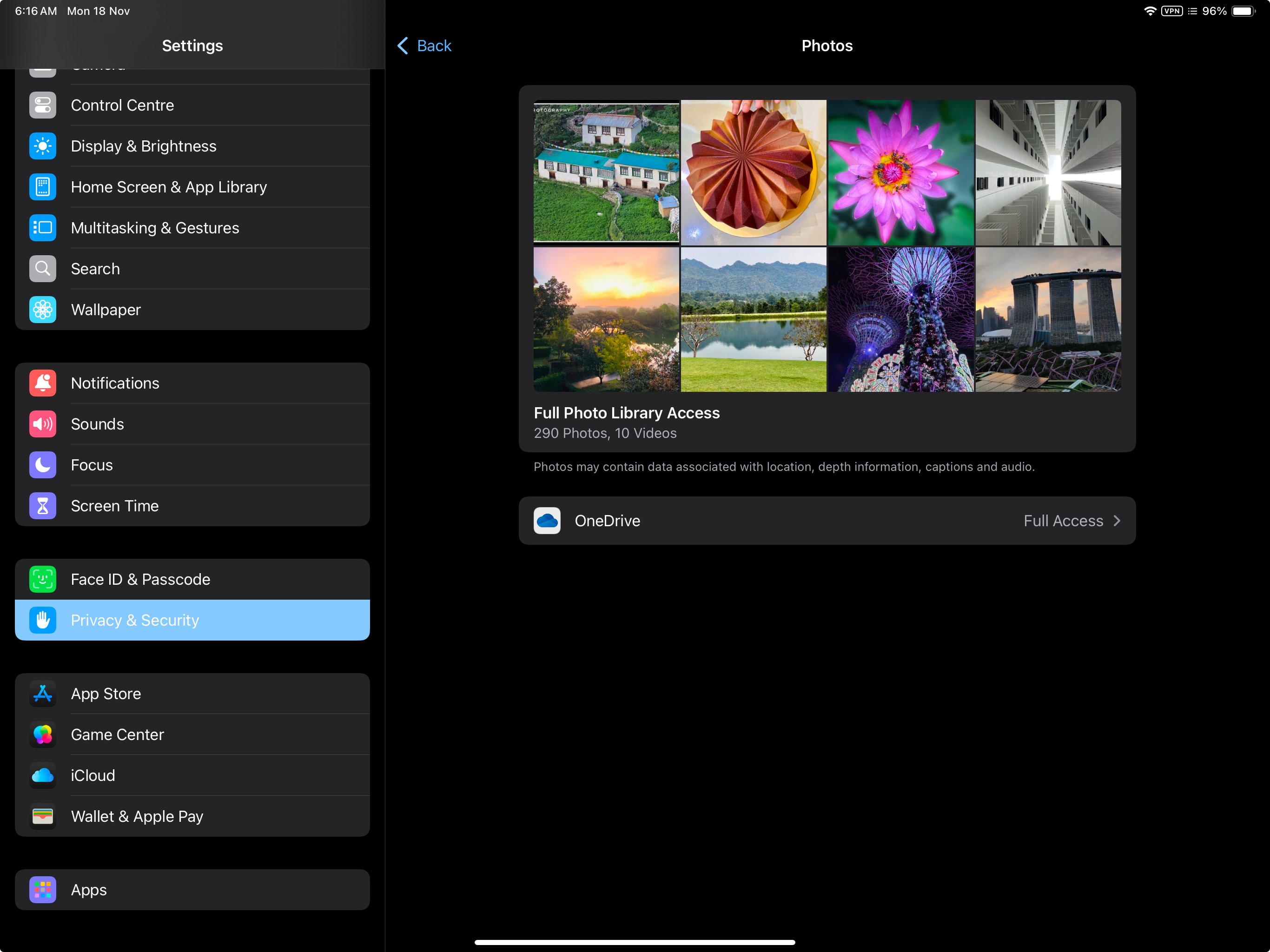Tap the Marina Bay Sands photo thumbnail

(1048, 319)
